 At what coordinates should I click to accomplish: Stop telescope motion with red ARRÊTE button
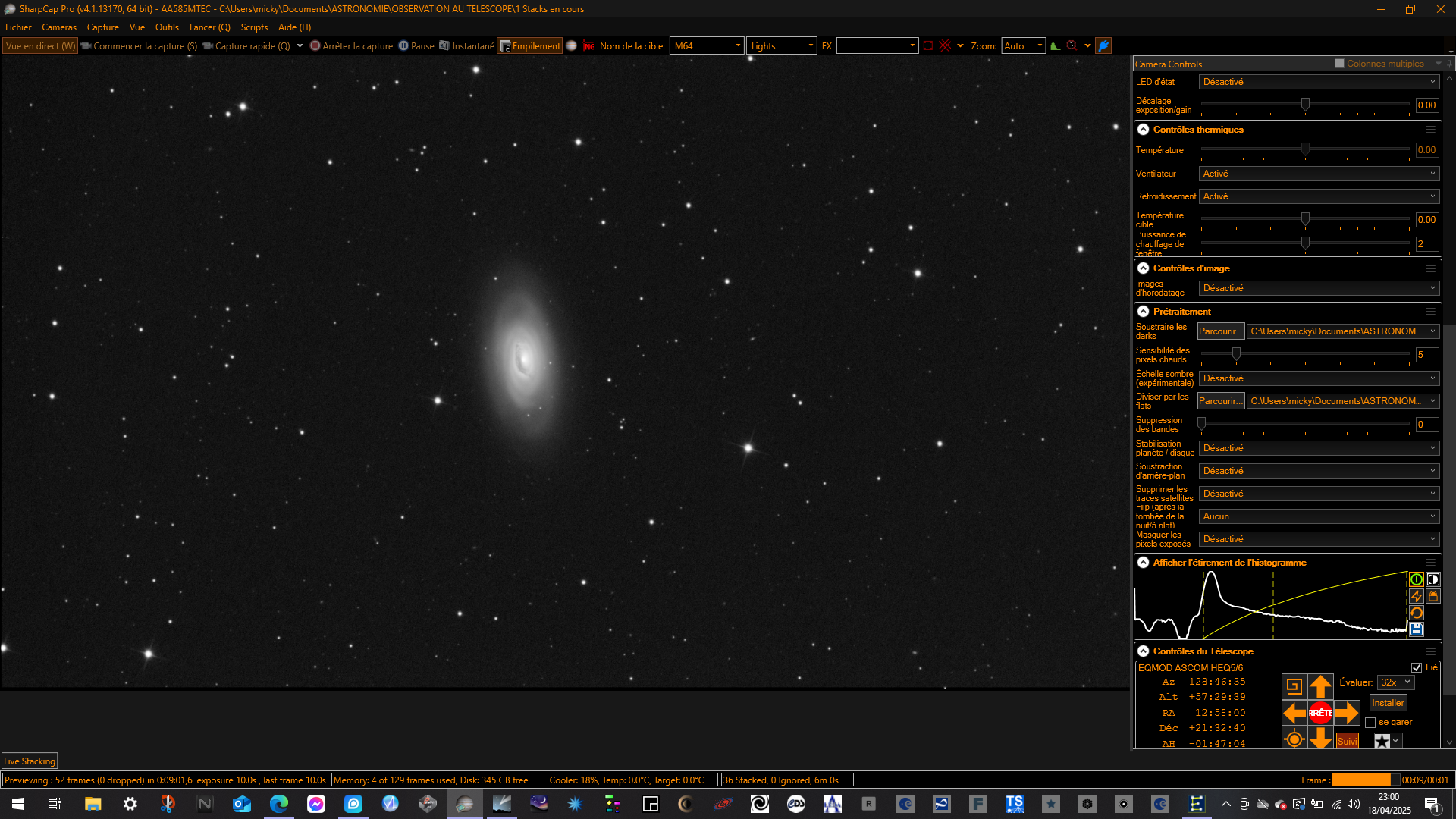[1320, 713]
